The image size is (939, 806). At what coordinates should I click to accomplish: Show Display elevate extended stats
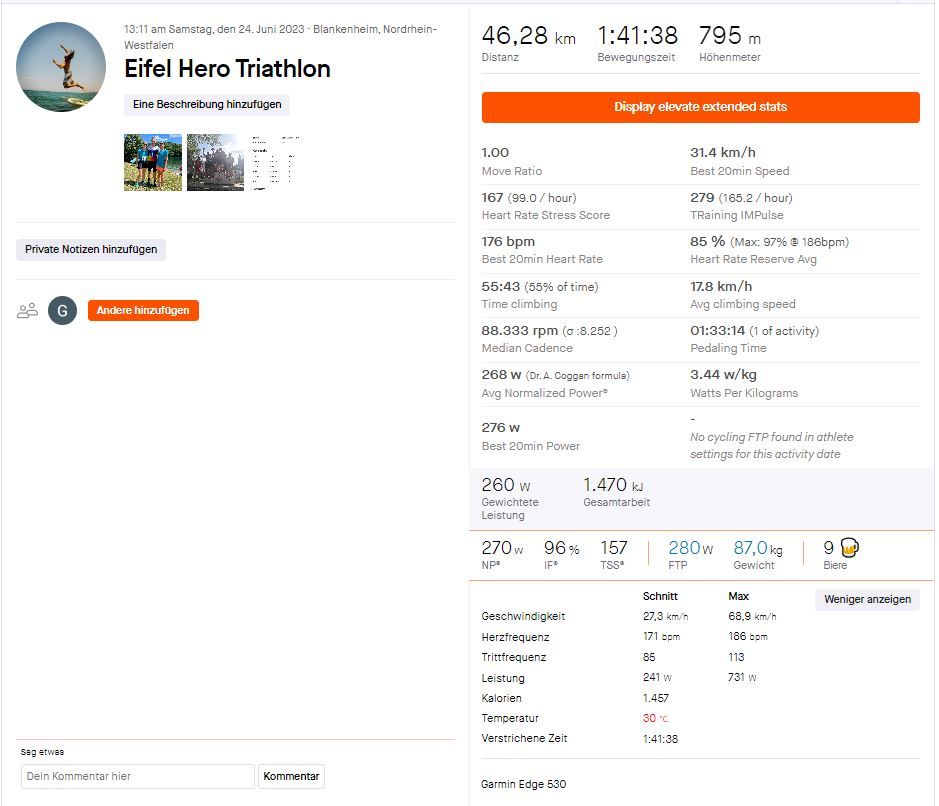coord(700,107)
